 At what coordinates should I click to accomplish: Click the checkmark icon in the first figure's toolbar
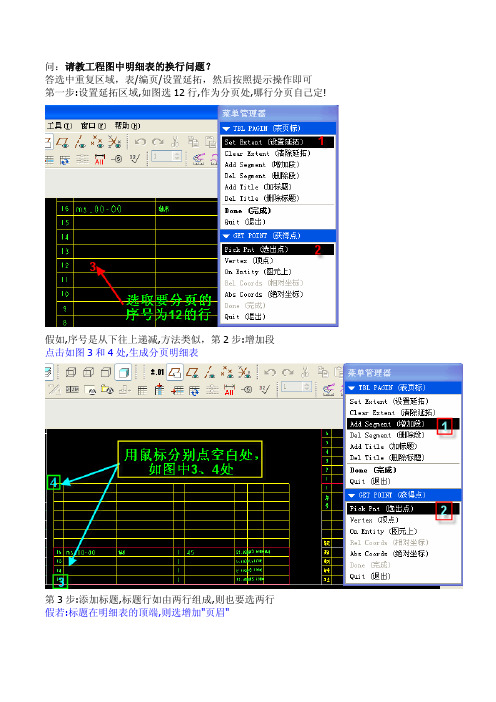(x=134, y=158)
